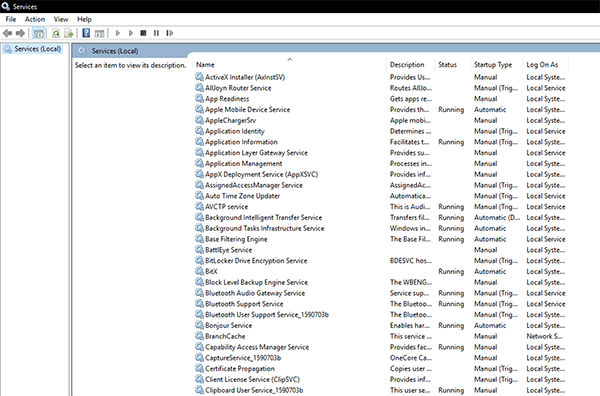Select Bluetooth User Support Service_1590703b
The width and height of the screenshot is (600, 396).
(x=267, y=315)
